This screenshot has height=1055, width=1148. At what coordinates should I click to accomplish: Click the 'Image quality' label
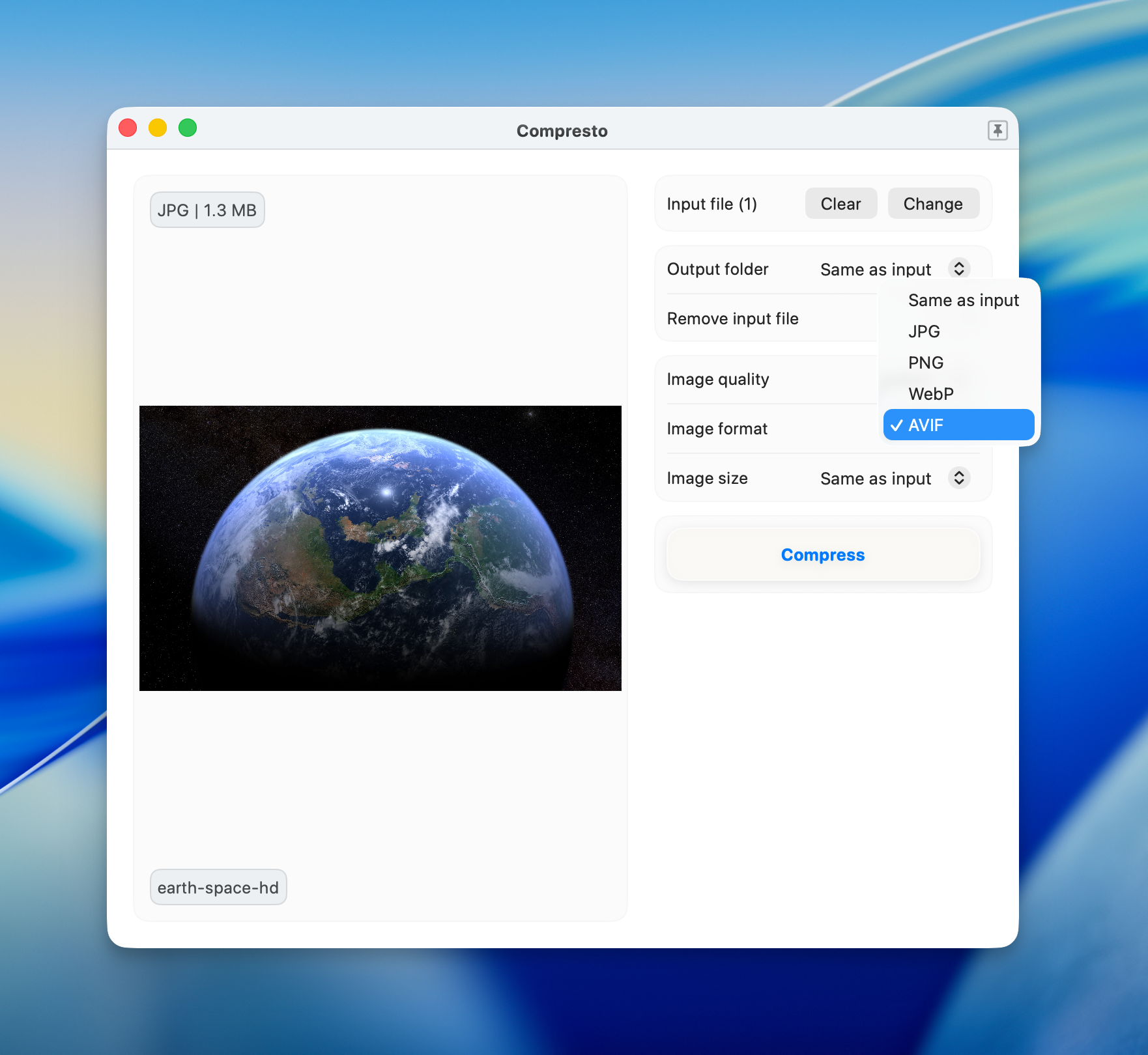point(718,379)
